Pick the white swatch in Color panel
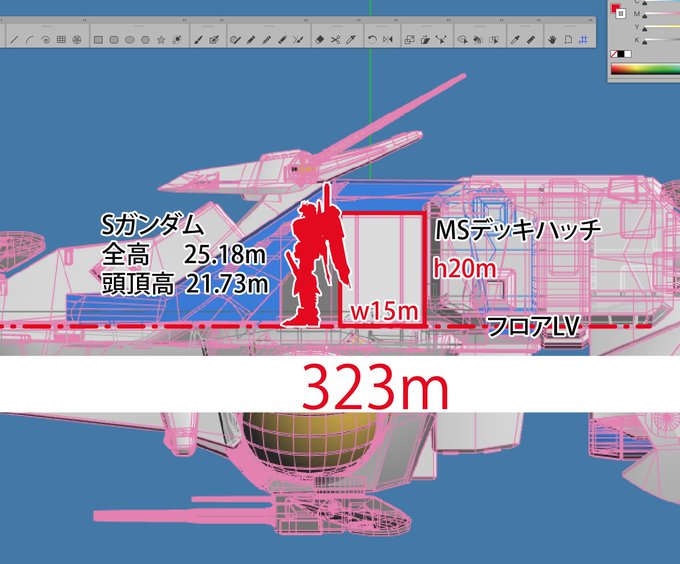 pos(628,54)
